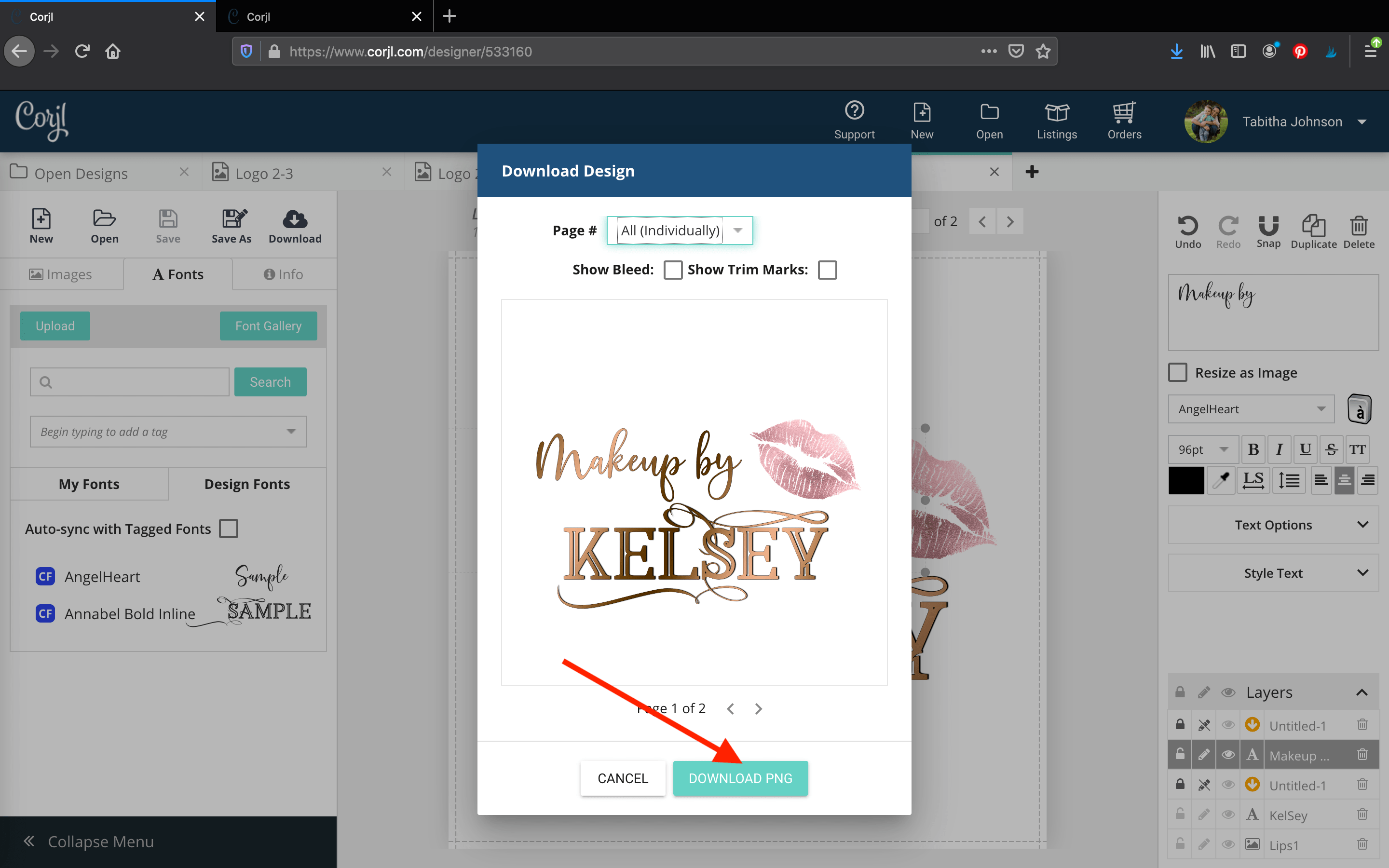Screen dimensions: 1389x868
Task: Open the Page # All (Individually) dropdown
Action: click(x=680, y=230)
